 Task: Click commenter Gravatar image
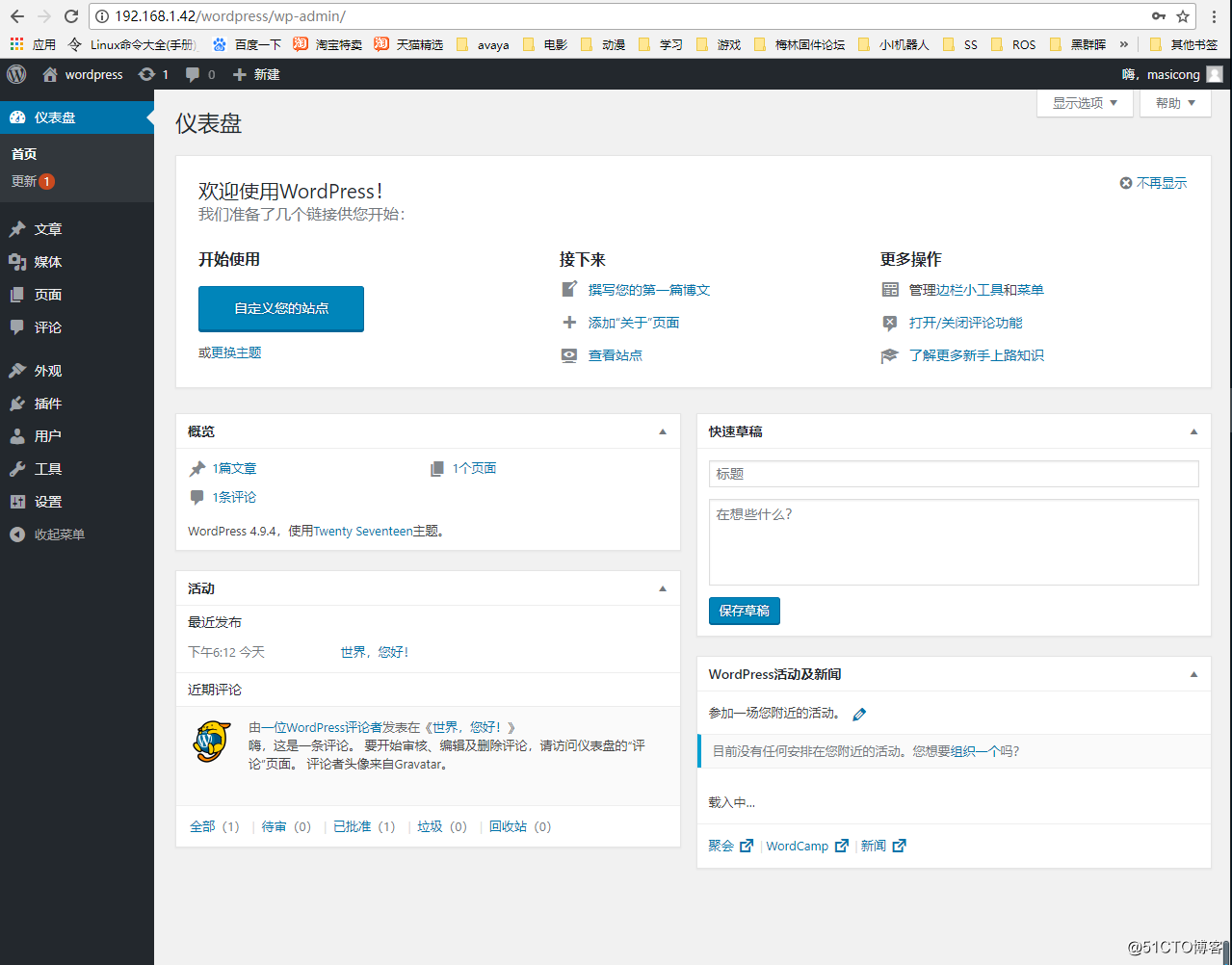click(x=211, y=742)
